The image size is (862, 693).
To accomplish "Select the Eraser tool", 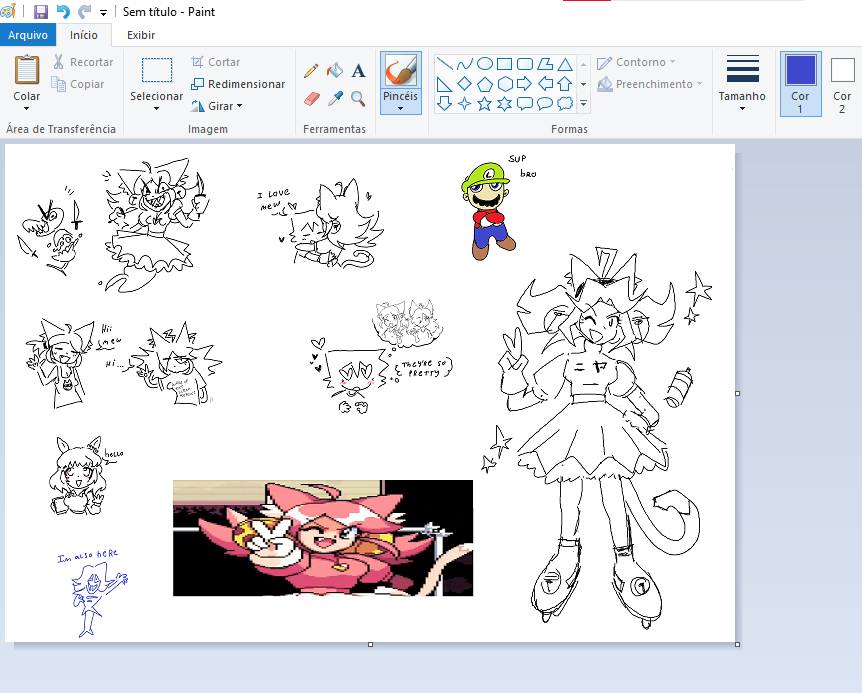I will click(311, 99).
